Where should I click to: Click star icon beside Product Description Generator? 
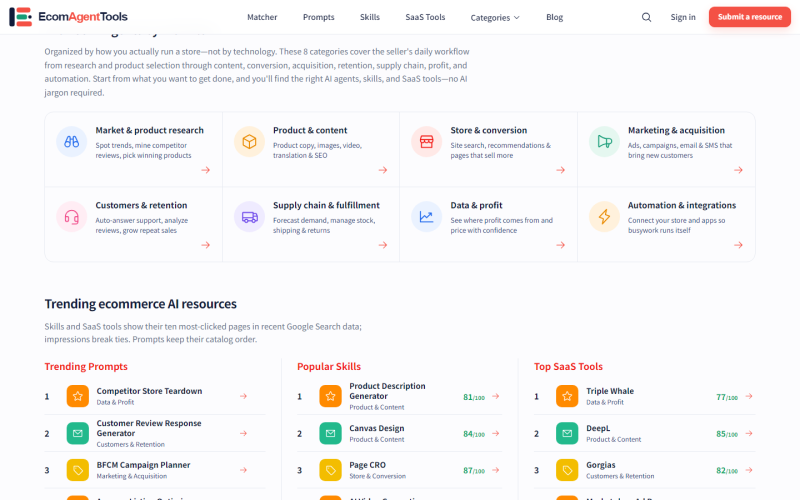pyautogui.click(x=331, y=396)
